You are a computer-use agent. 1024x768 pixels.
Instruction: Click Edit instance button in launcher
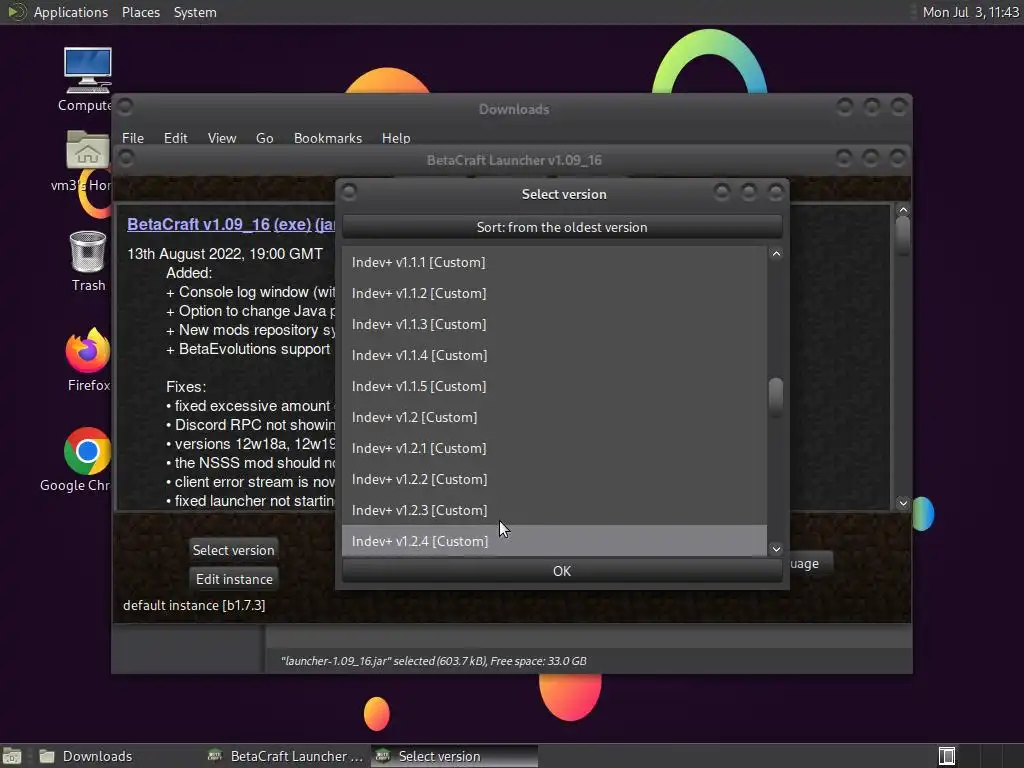pos(234,579)
